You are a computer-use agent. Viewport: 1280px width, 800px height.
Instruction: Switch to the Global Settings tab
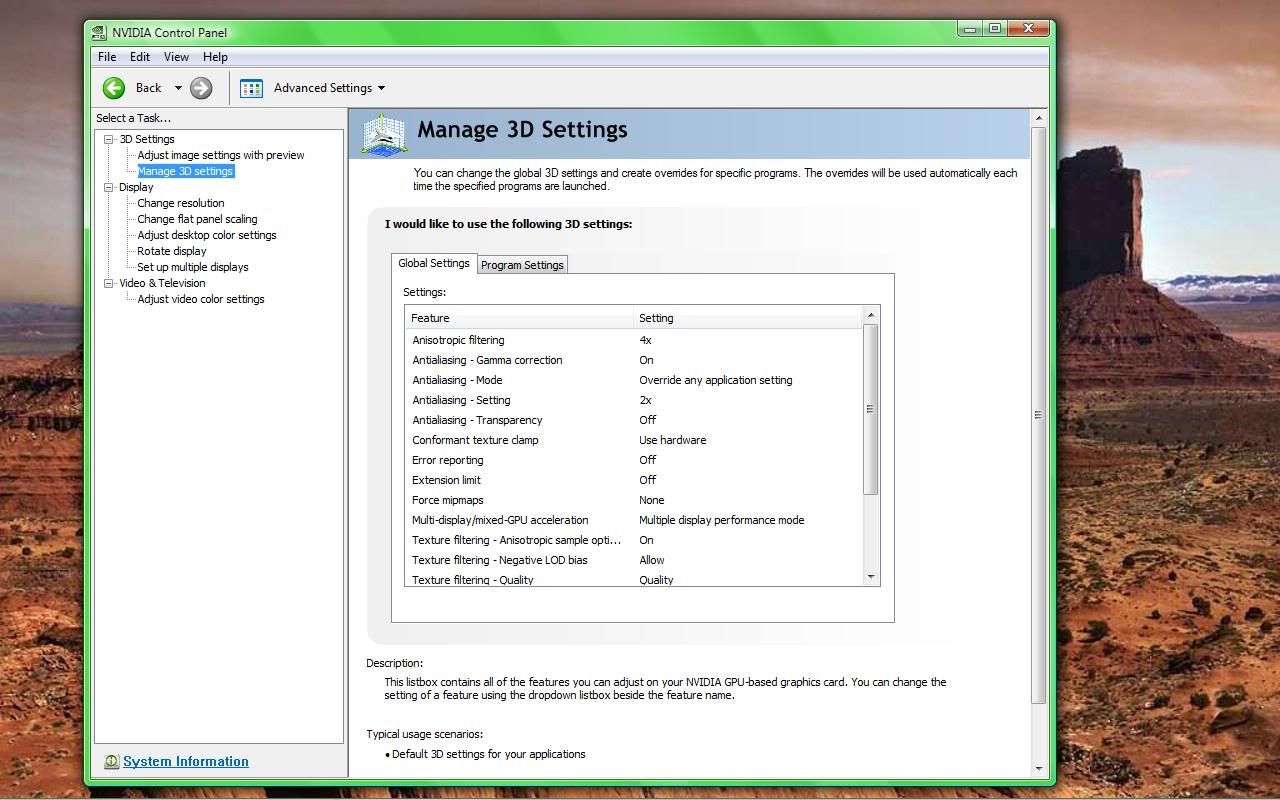(434, 263)
